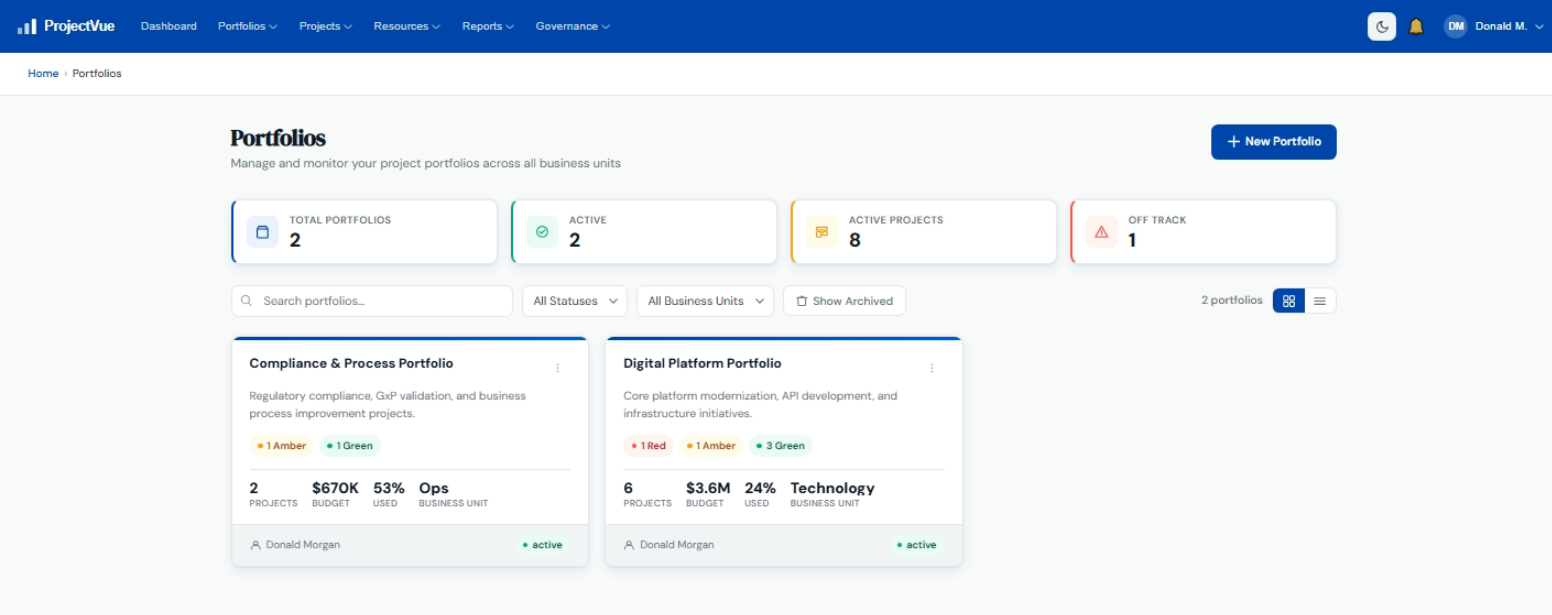The height and width of the screenshot is (615, 1552).
Task: Open the All Statuses dropdown
Action: [x=575, y=301]
